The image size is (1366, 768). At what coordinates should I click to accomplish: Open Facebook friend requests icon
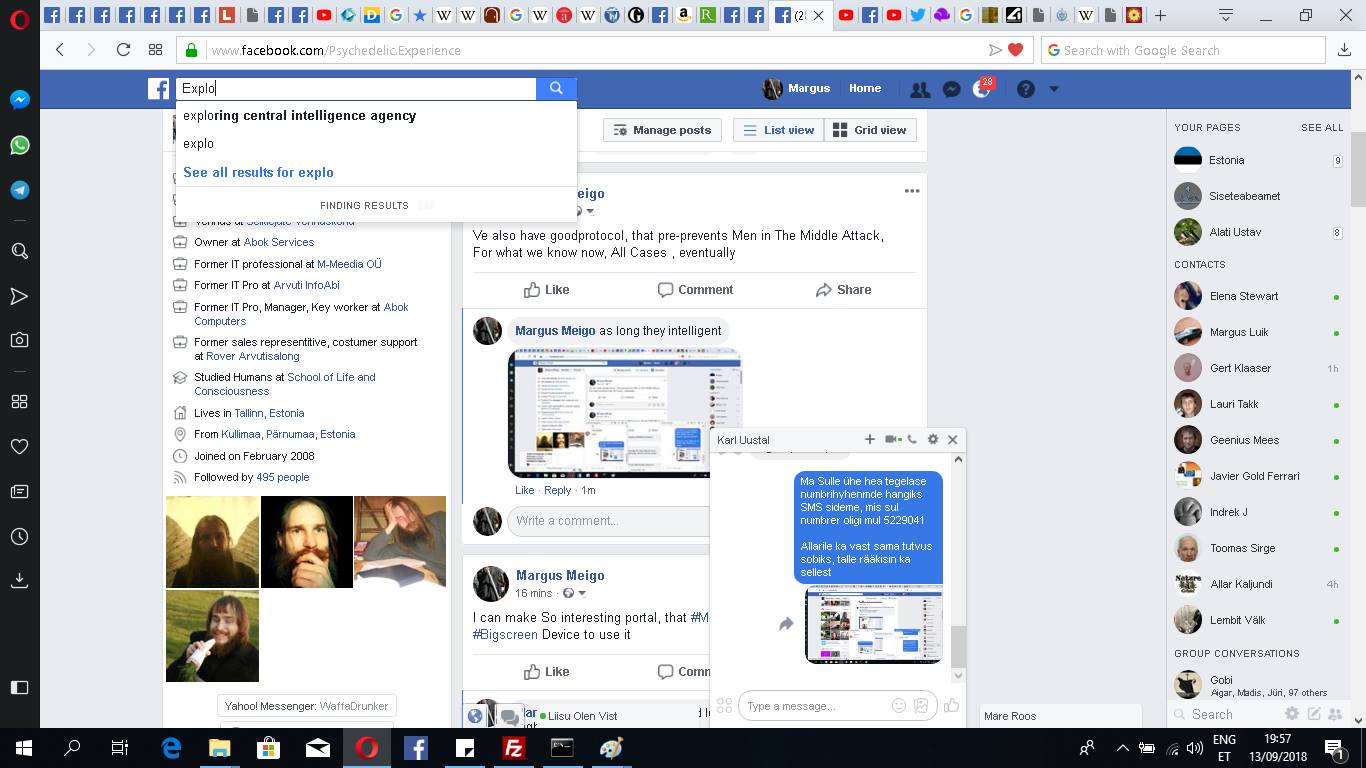coord(920,89)
